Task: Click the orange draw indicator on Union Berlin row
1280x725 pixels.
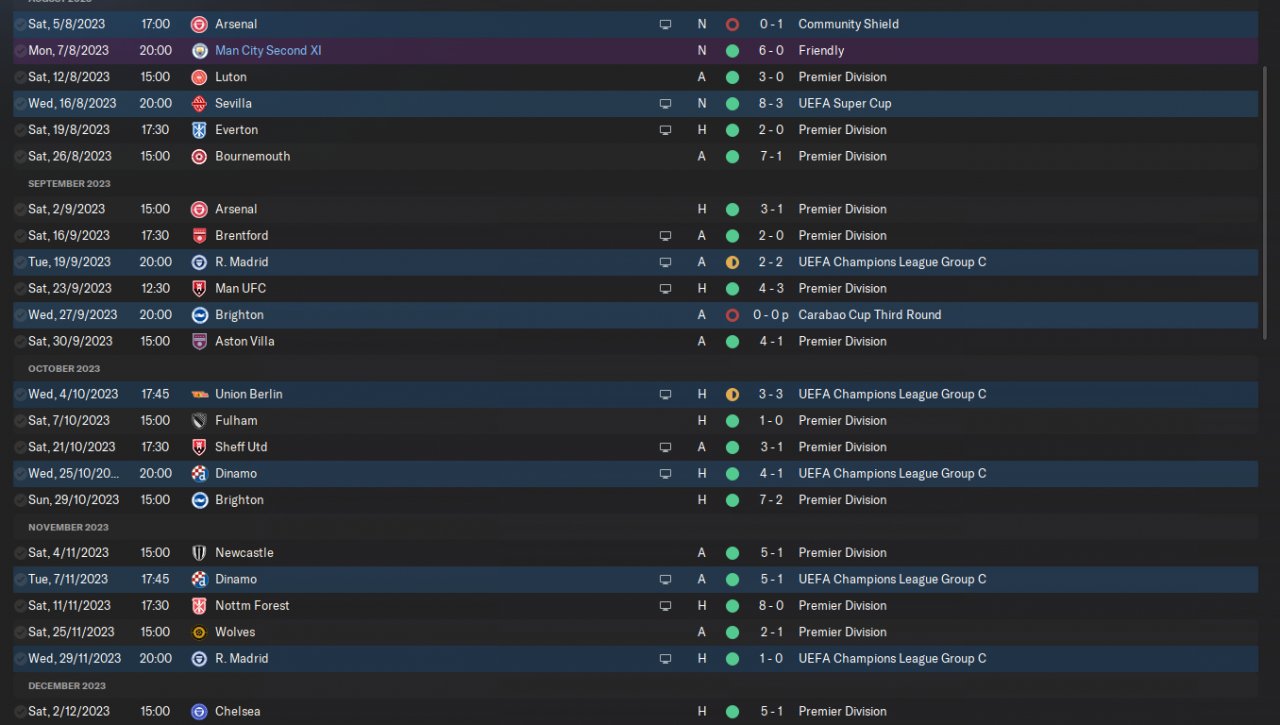Action: click(732, 394)
